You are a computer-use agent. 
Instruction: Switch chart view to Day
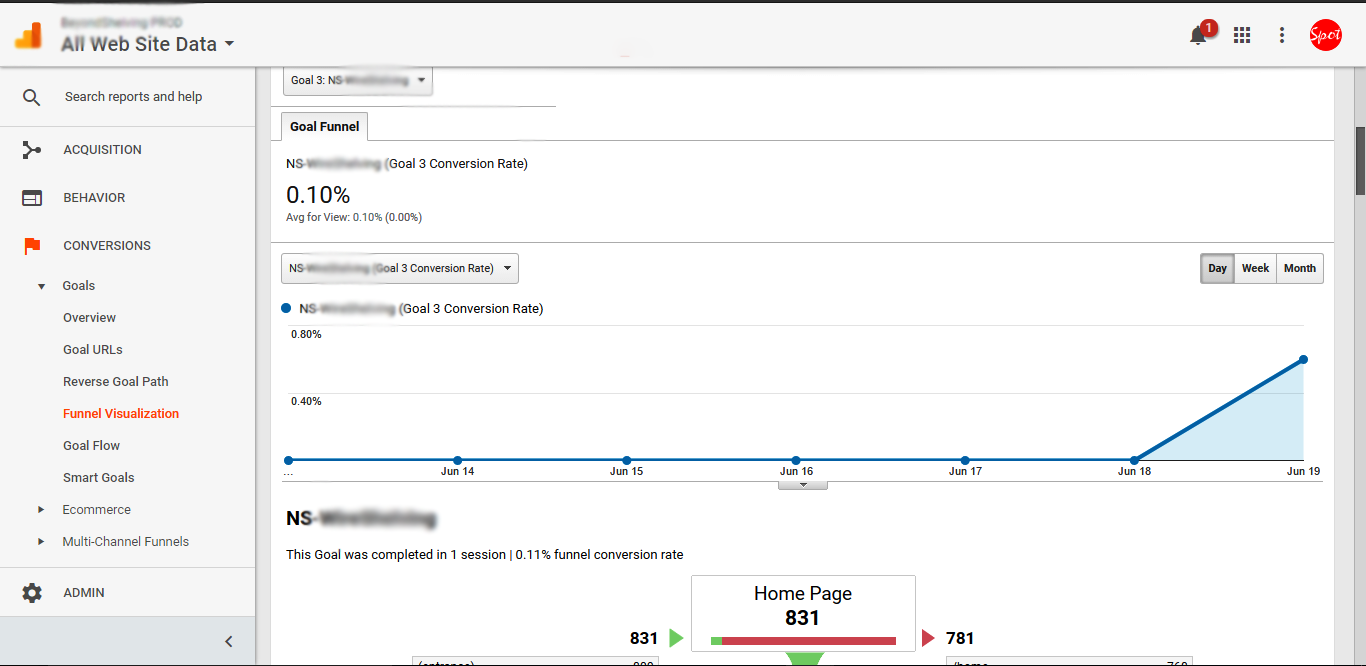(x=1217, y=268)
